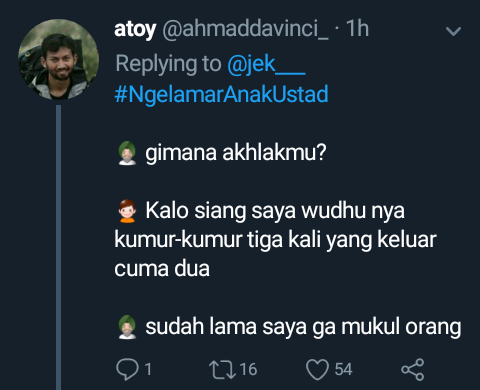Select the 'Replying to' label

click(168, 64)
